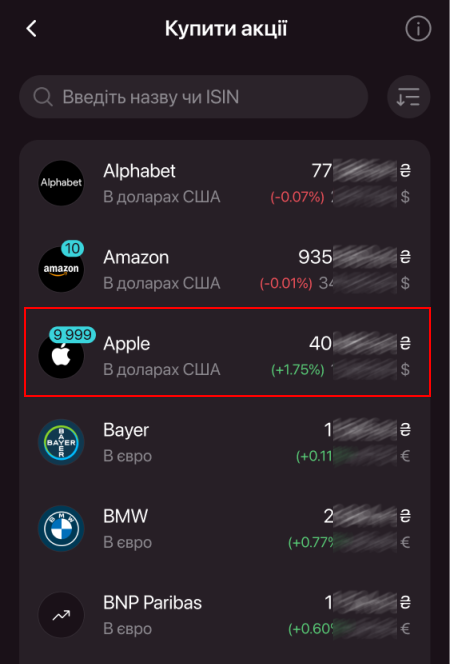Tap the BNP Paribas chart icon
450x664 pixels.
[x=61, y=615]
